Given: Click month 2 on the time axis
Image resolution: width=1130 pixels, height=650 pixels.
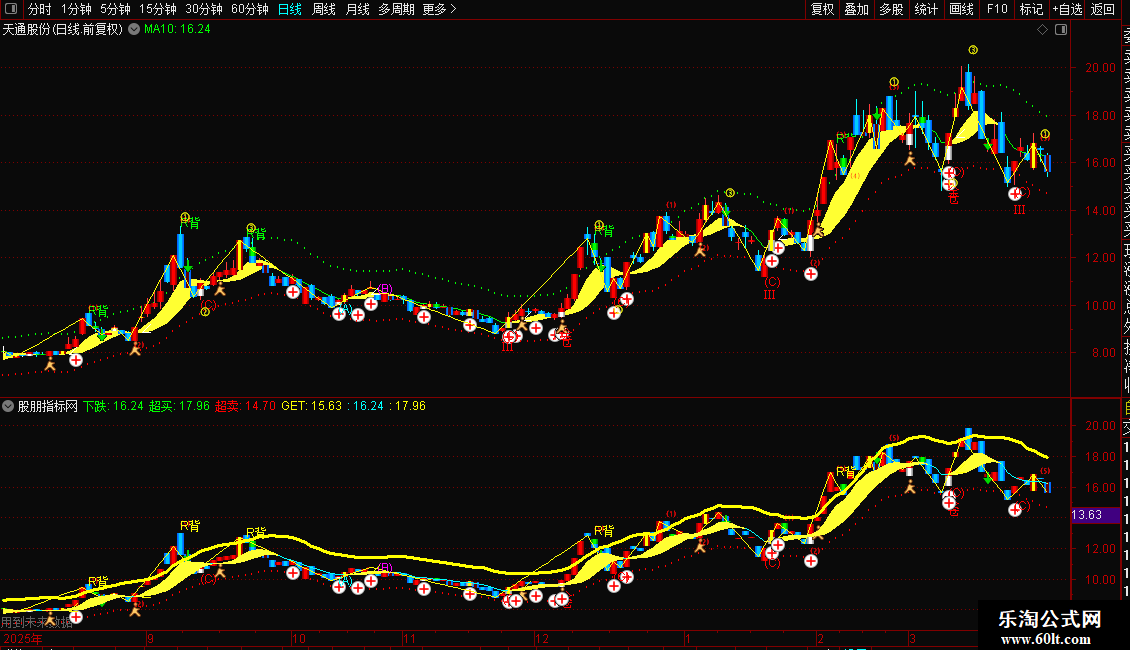Looking at the screenshot, I should tap(820, 638).
